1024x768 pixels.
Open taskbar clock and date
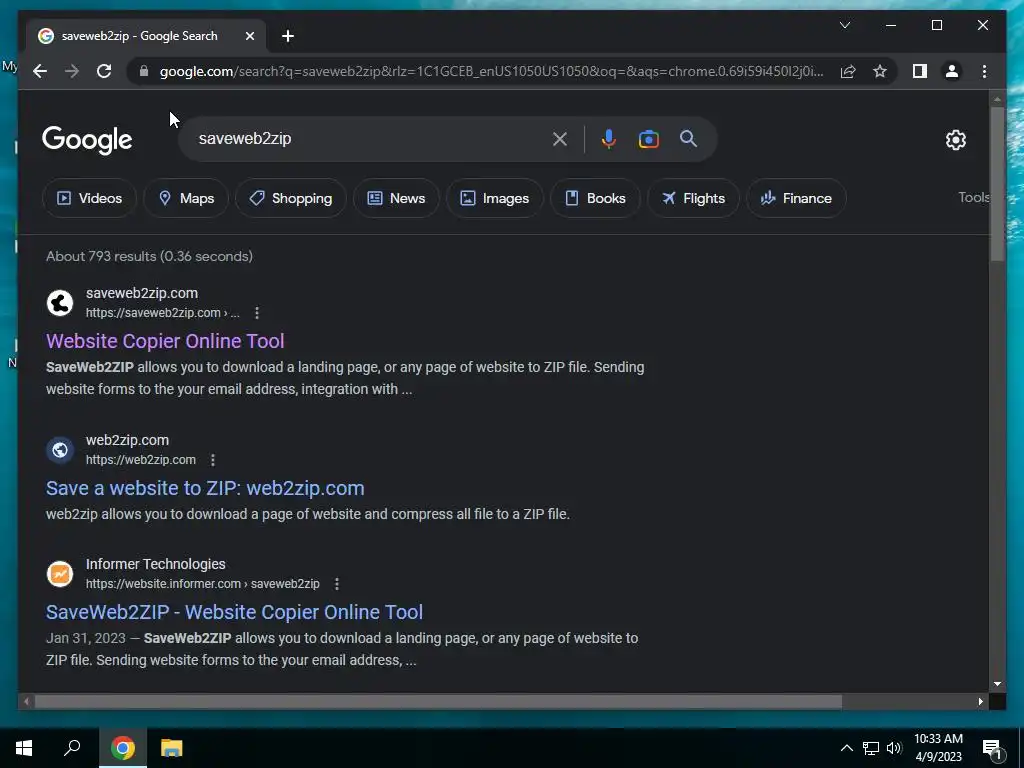[x=938, y=748]
